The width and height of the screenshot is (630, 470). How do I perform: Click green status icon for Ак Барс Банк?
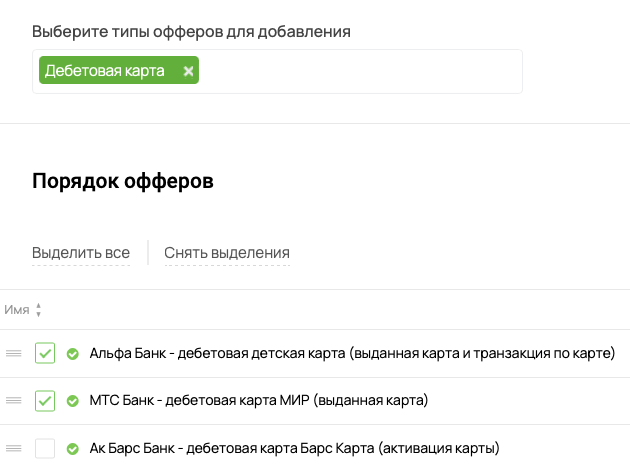73,448
